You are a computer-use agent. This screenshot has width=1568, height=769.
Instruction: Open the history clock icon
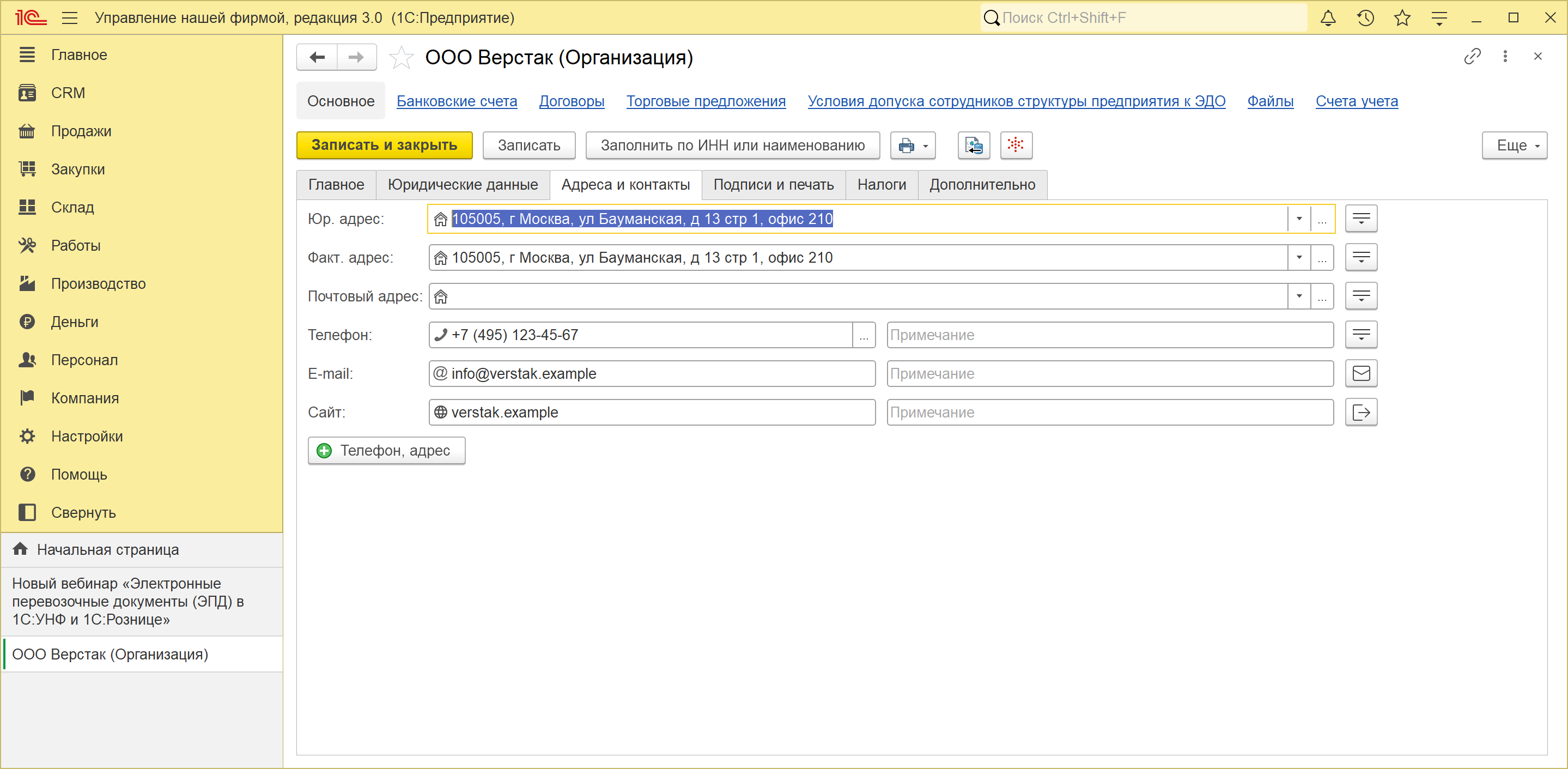(1365, 17)
